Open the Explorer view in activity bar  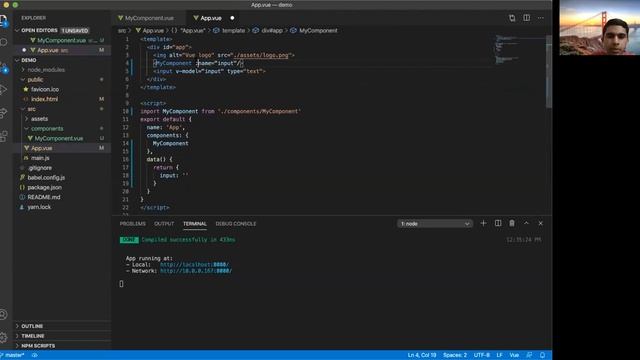4,20
